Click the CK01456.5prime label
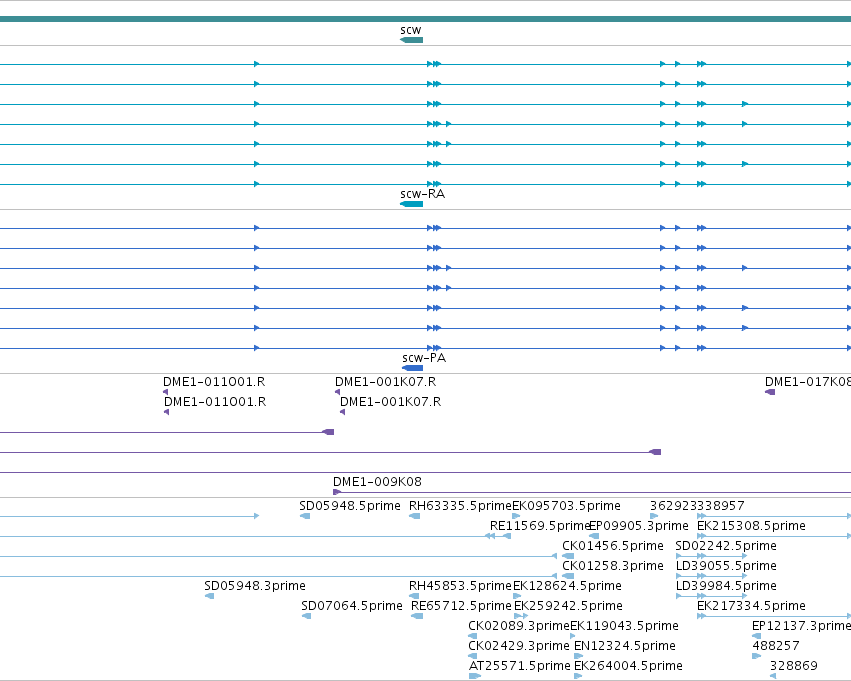The image size is (851, 681). 613,546
